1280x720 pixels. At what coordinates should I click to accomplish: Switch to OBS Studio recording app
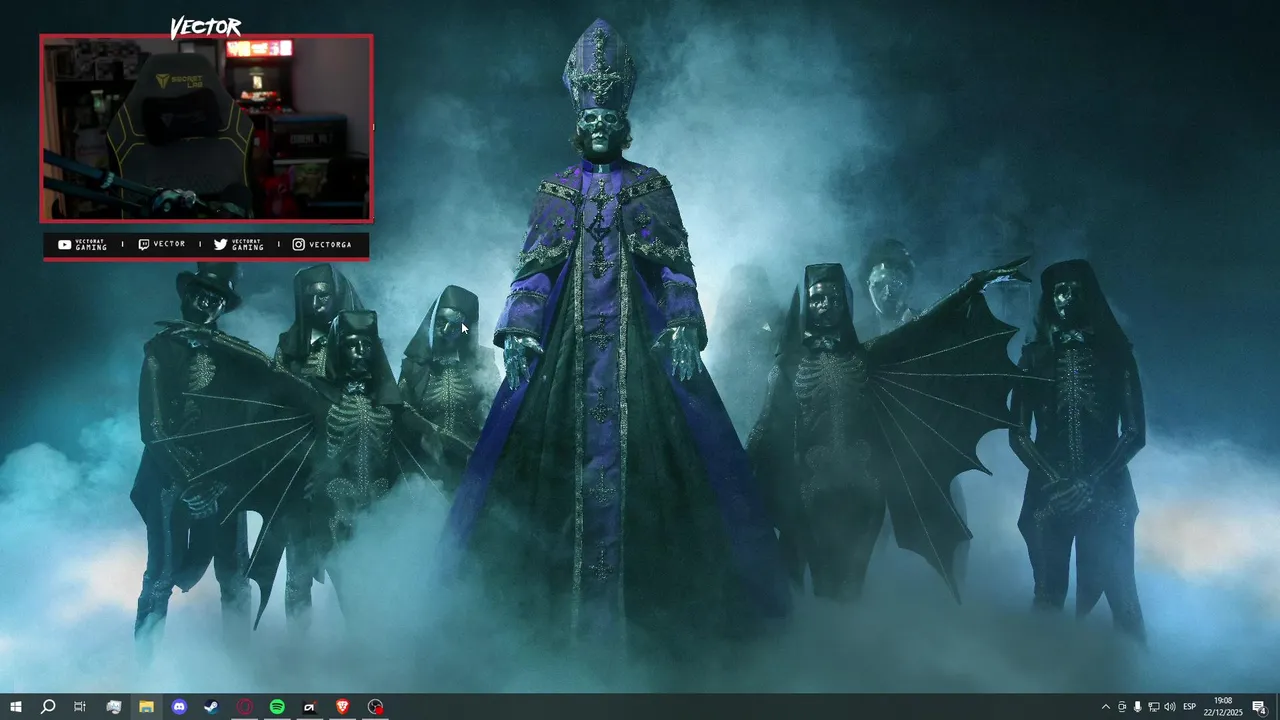(375, 707)
